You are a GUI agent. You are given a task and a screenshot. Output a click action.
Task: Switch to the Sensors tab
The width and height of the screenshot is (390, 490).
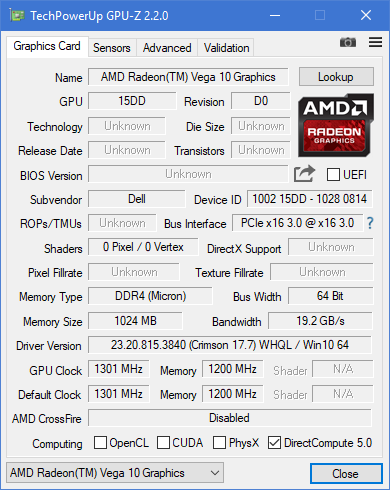pyautogui.click(x=112, y=48)
